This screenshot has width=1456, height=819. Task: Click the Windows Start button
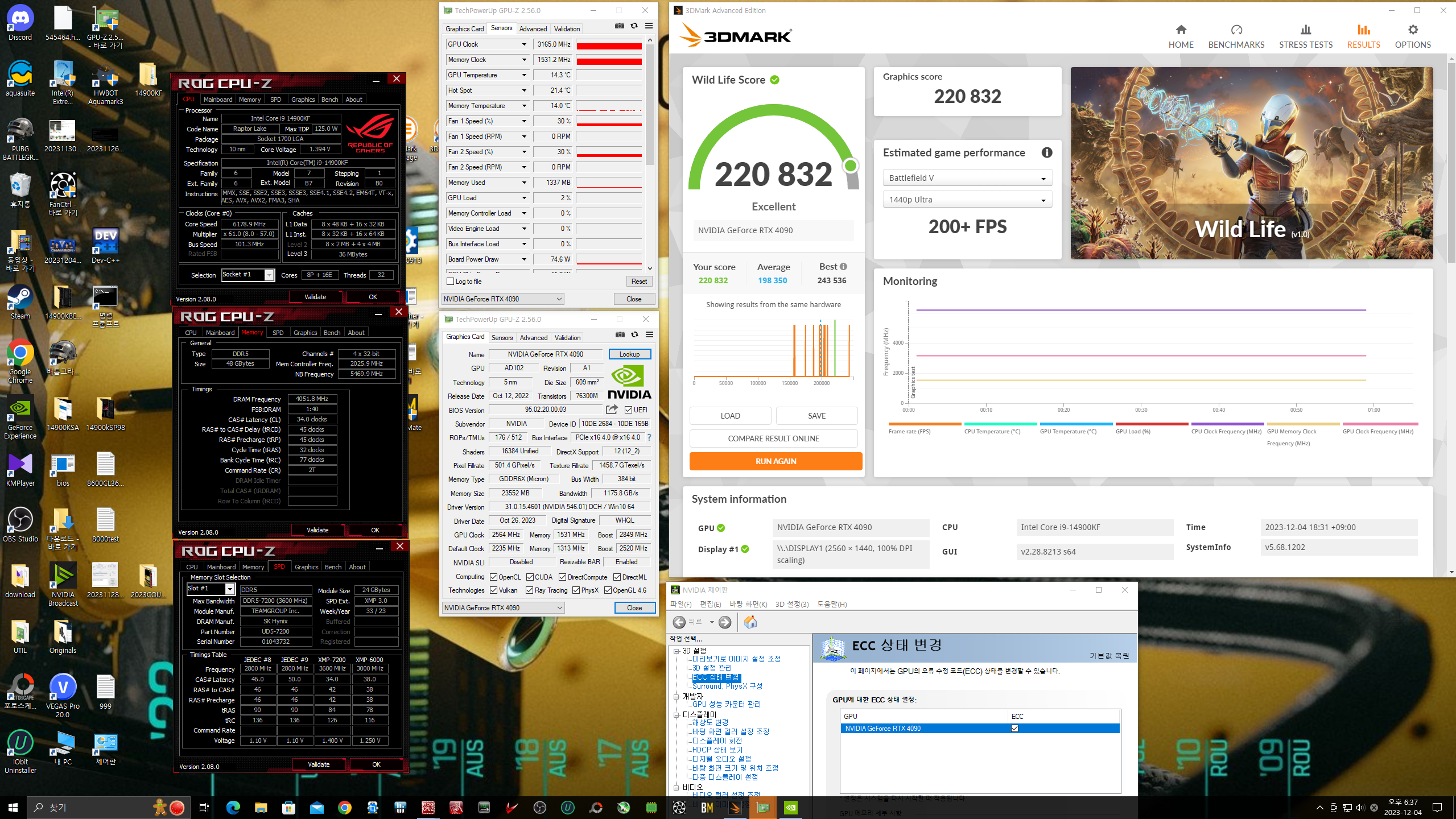tap(13, 807)
